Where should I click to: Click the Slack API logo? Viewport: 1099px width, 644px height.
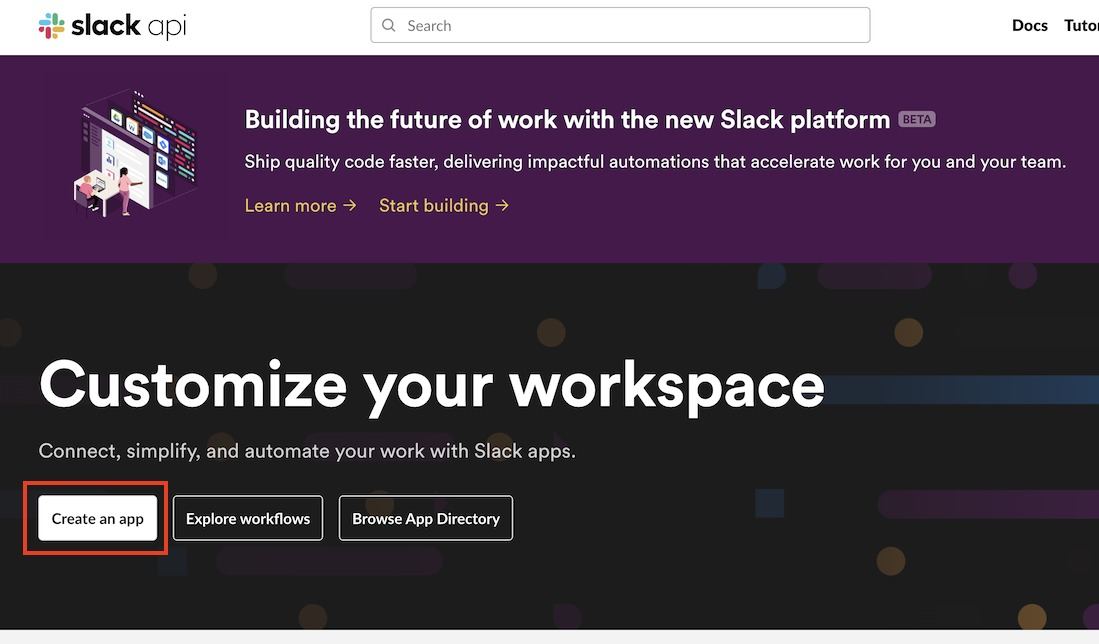pyautogui.click(x=113, y=26)
